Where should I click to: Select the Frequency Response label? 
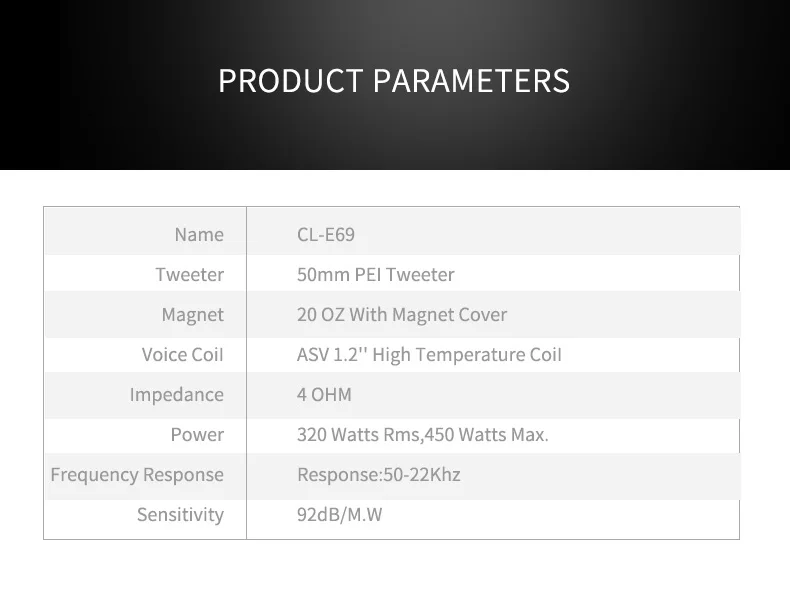point(137,475)
